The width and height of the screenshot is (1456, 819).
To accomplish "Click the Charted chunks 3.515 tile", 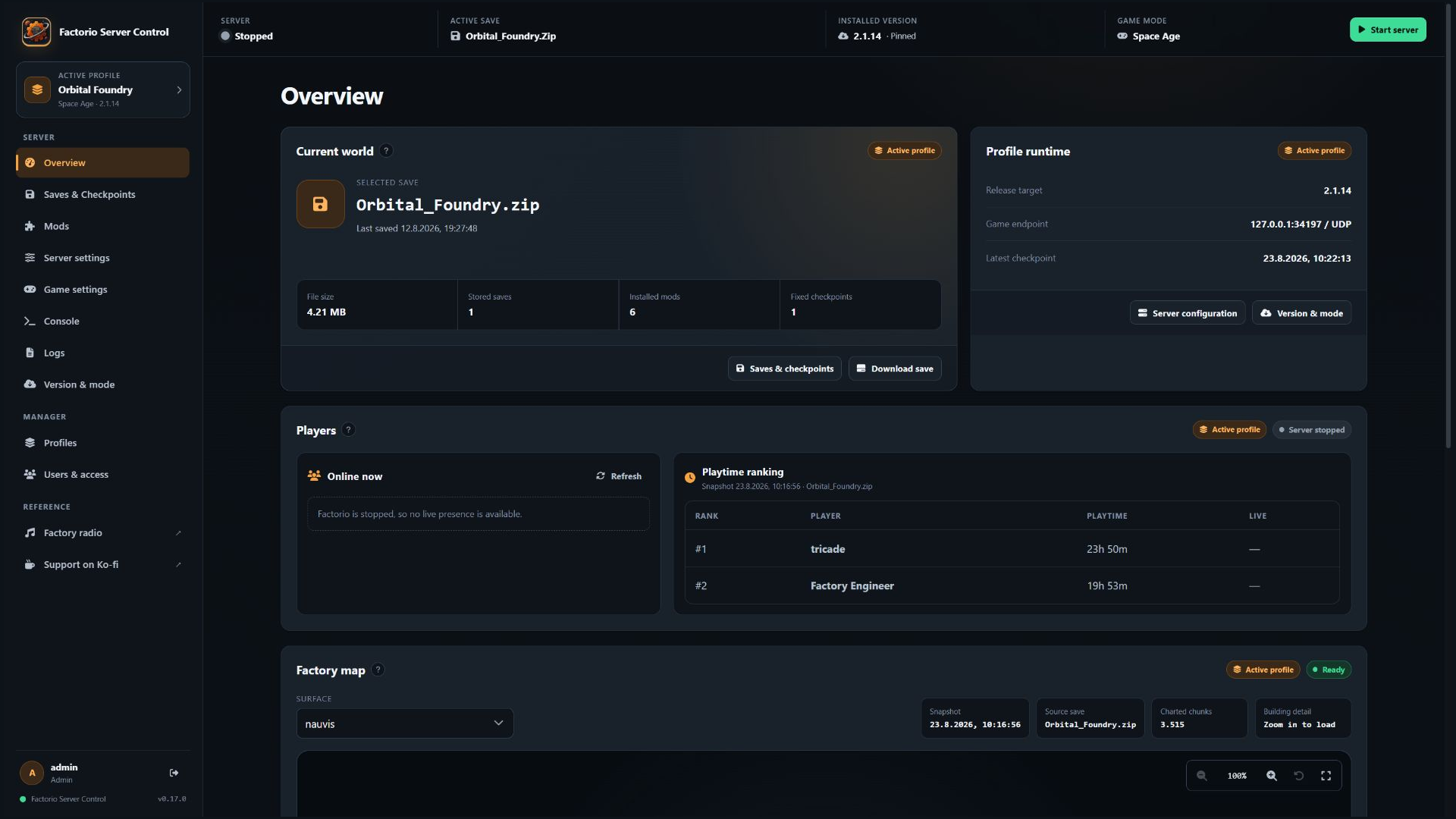I will pos(1199,718).
